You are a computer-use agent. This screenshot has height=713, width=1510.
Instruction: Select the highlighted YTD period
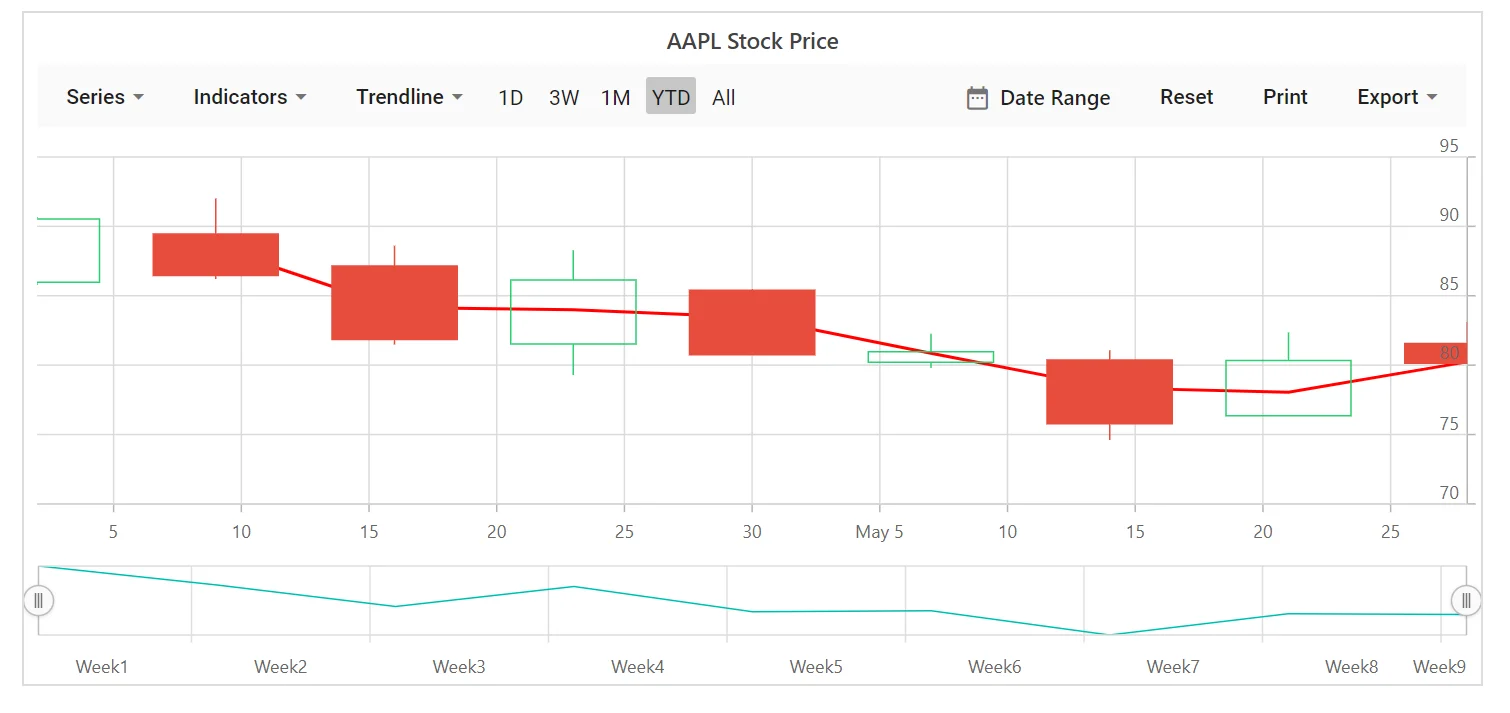click(x=671, y=97)
